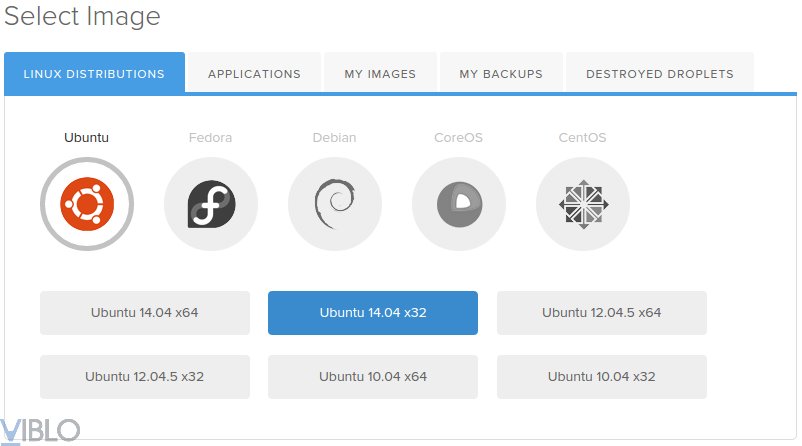Click the Debian text label

click(334, 138)
